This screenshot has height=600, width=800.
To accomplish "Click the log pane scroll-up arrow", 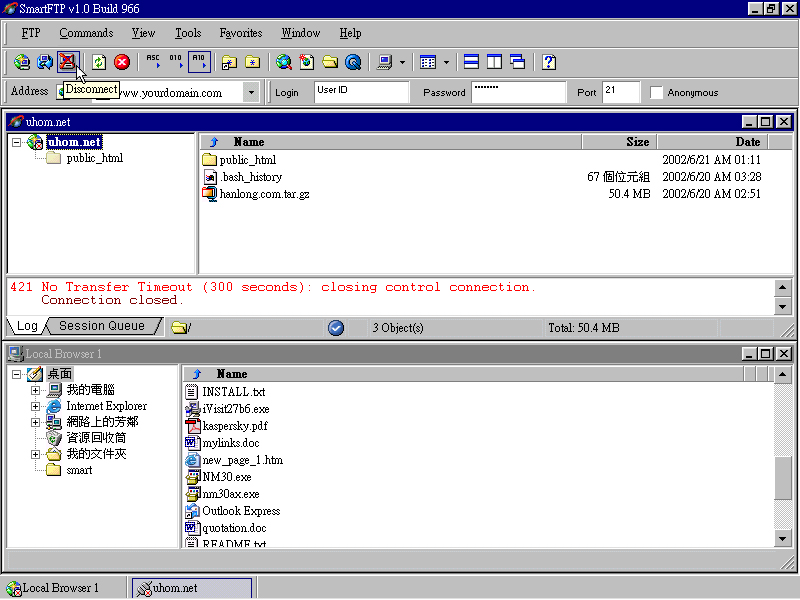I will point(783,287).
